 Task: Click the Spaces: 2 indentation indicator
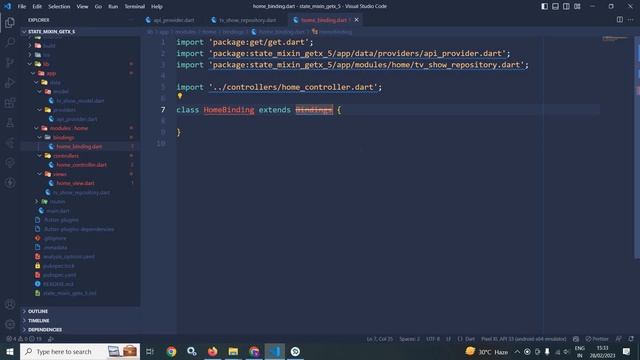pos(409,339)
